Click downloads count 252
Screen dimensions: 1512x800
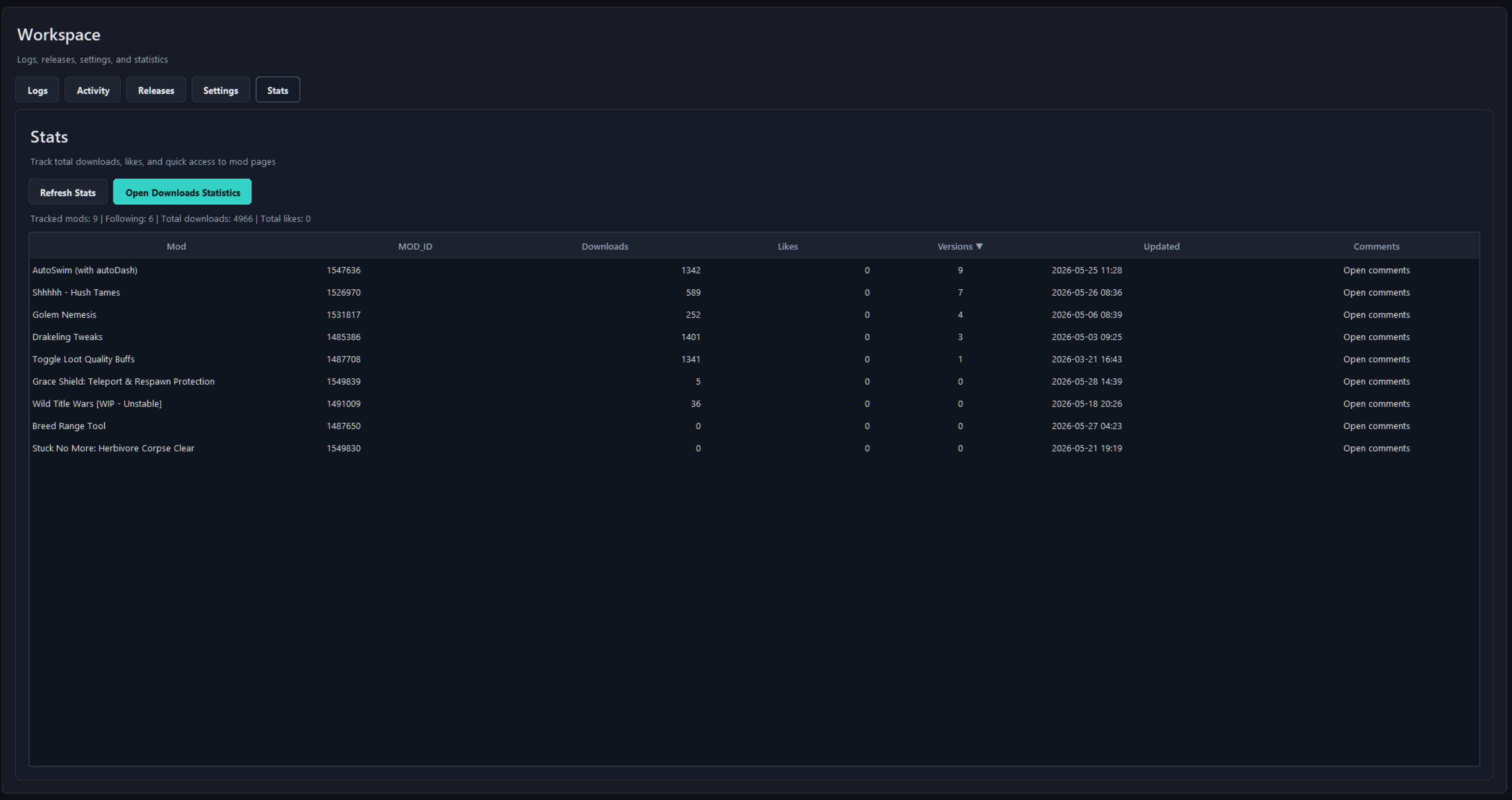[x=693, y=315]
